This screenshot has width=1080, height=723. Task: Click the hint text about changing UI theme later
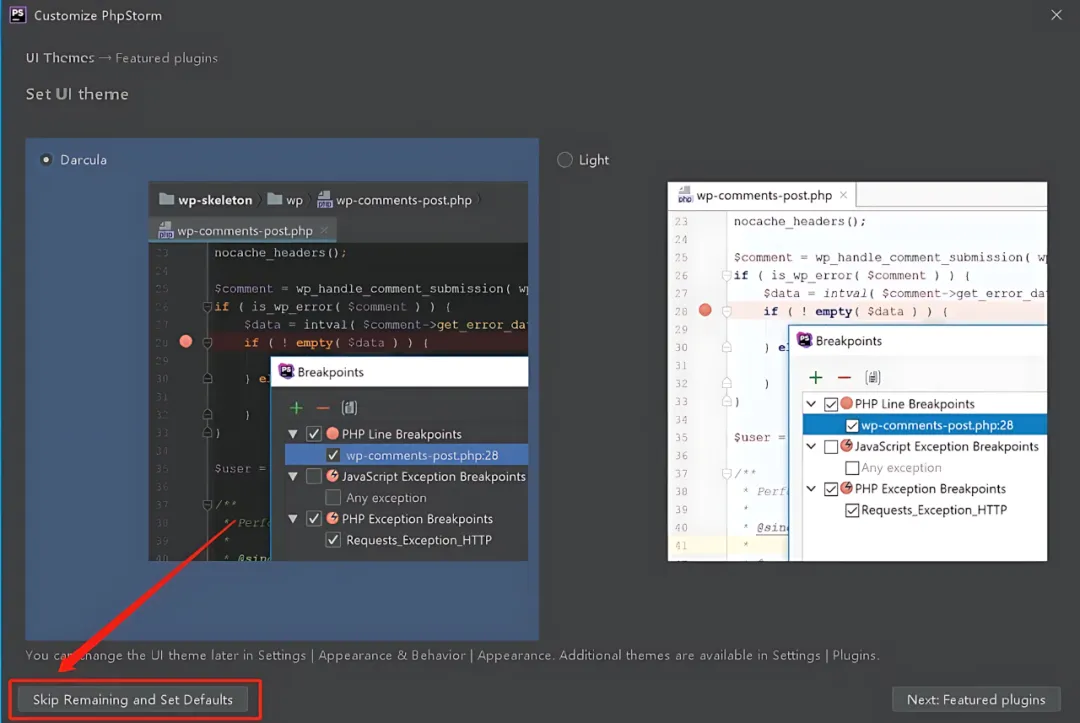click(452, 655)
